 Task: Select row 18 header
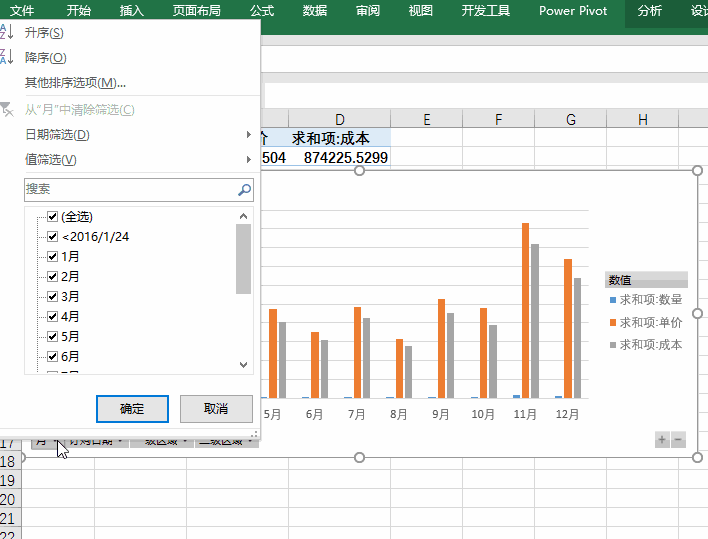pyautogui.click(x=10, y=461)
